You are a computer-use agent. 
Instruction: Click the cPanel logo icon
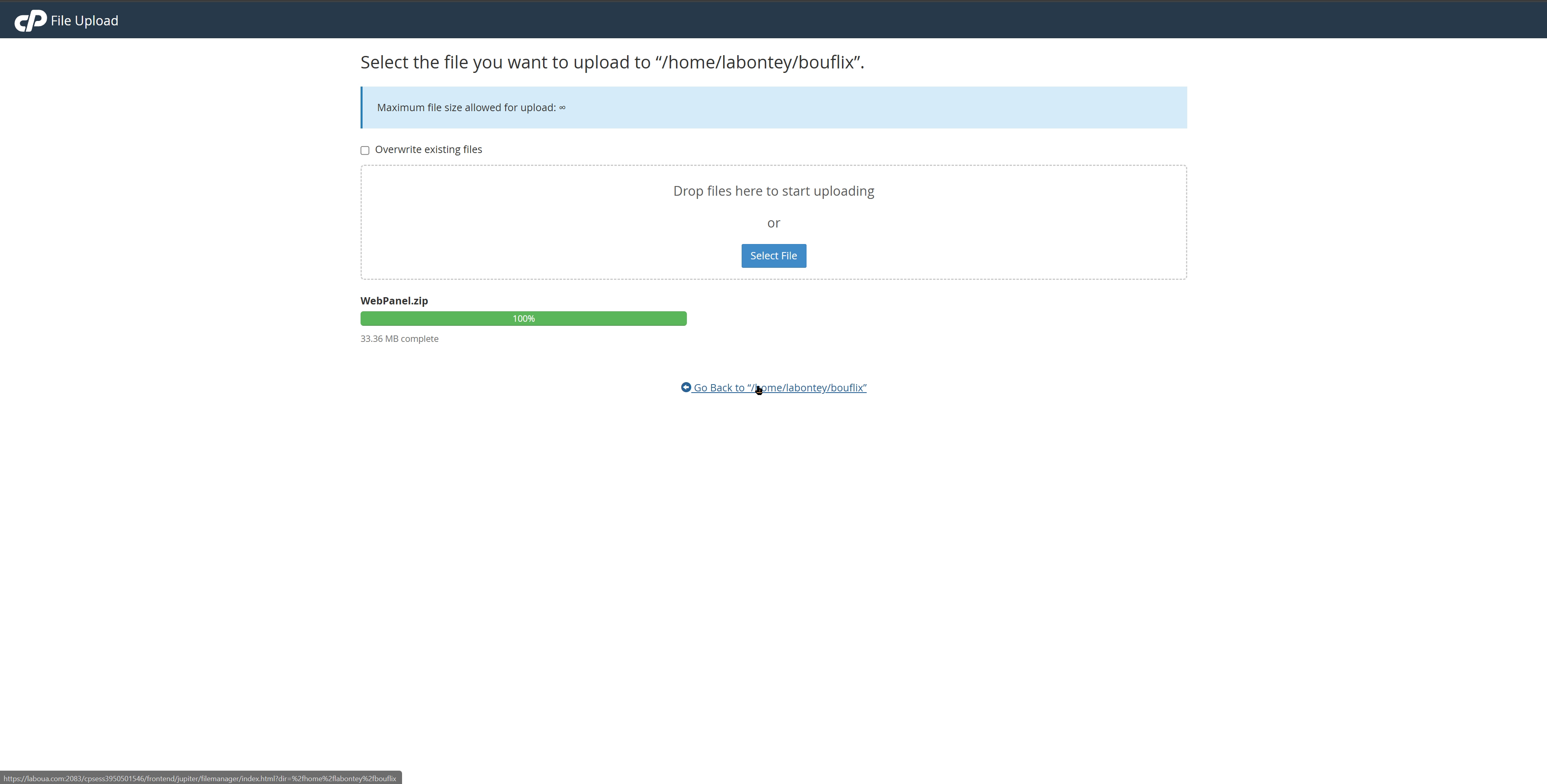point(31,21)
